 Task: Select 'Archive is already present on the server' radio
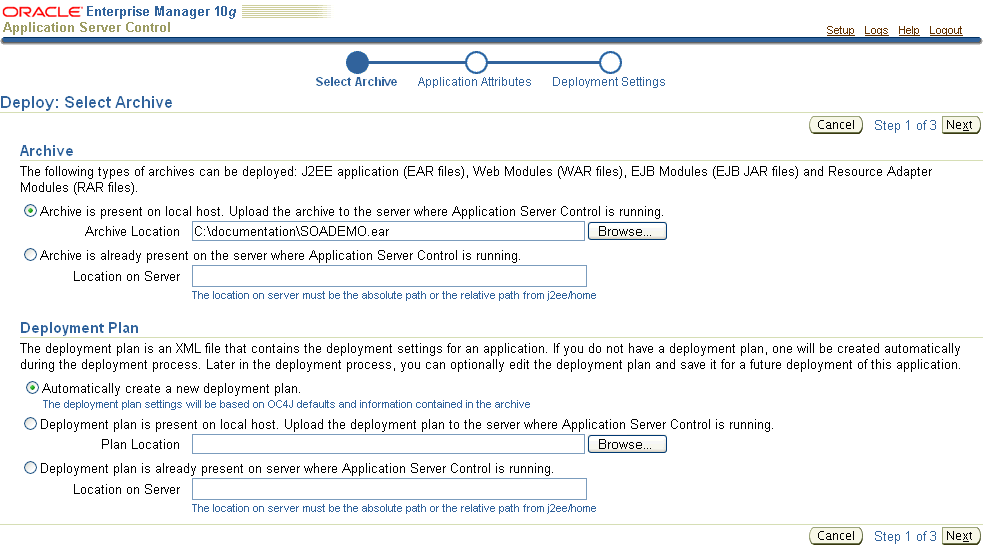coord(30,255)
